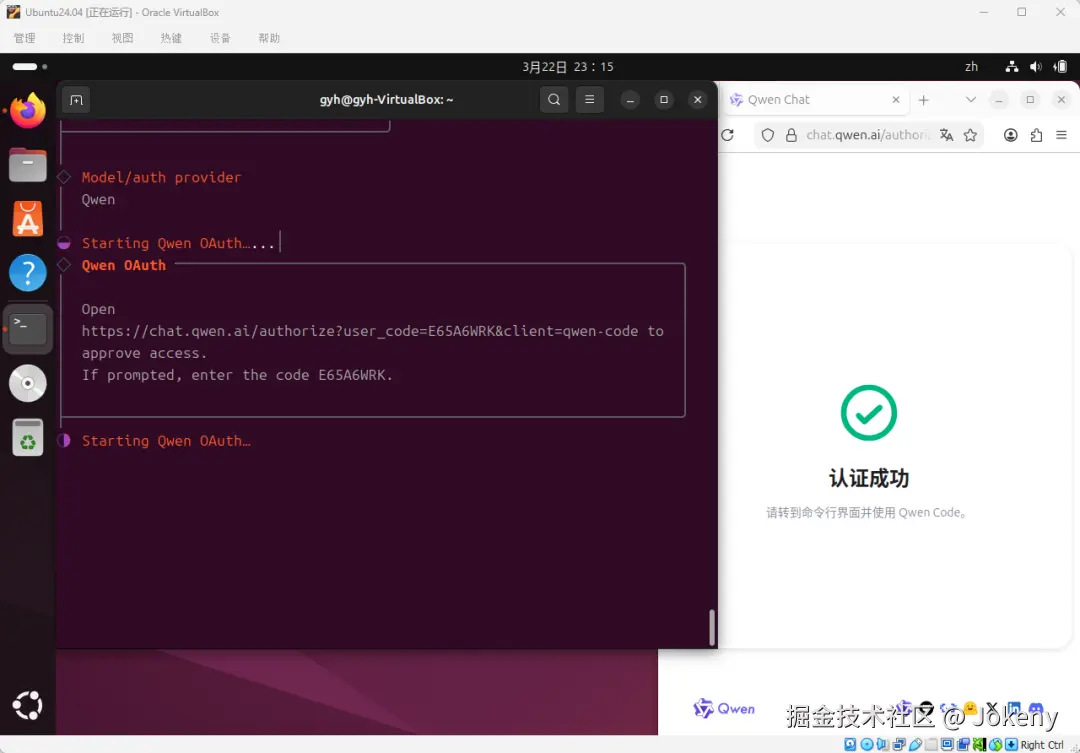This screenshot has height=753, width=1080.
Task: Click the VirtualBox network status icon
Action: point(899,745)
